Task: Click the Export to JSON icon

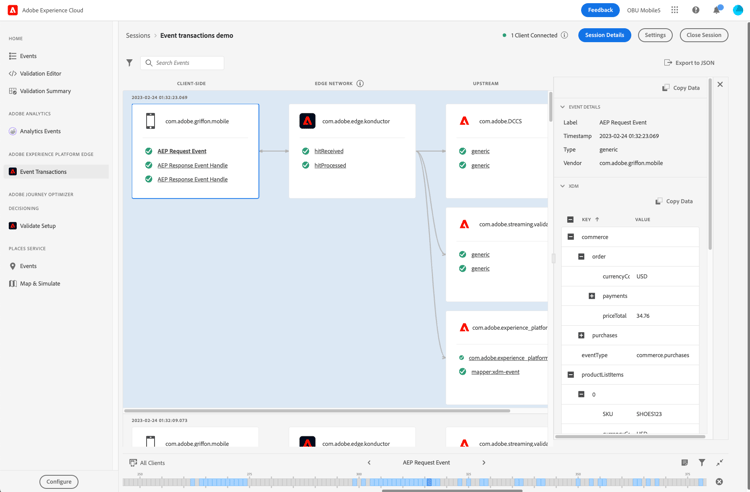Action: [668, 63]
